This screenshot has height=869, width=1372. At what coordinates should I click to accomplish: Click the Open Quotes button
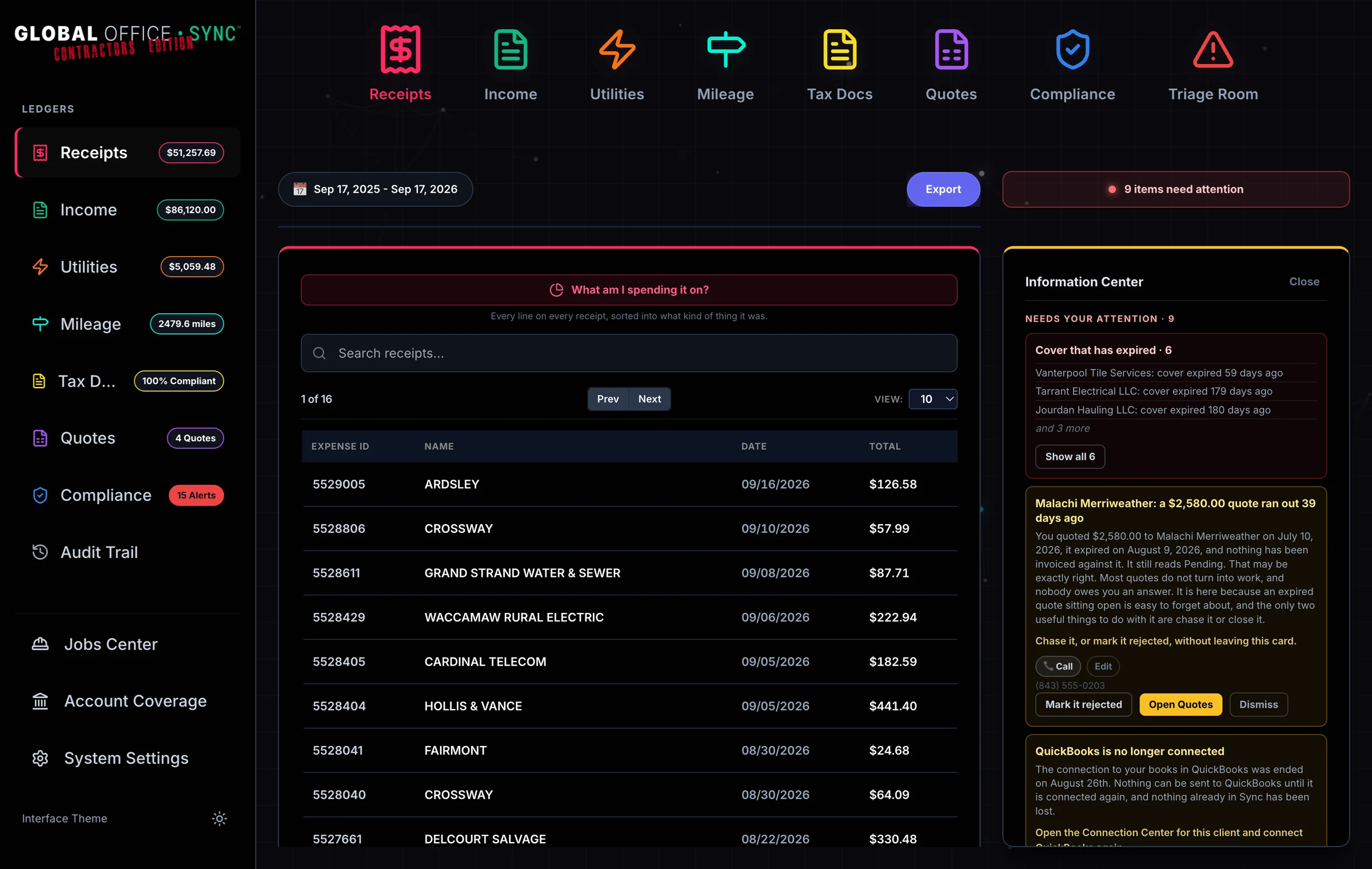1180,705
